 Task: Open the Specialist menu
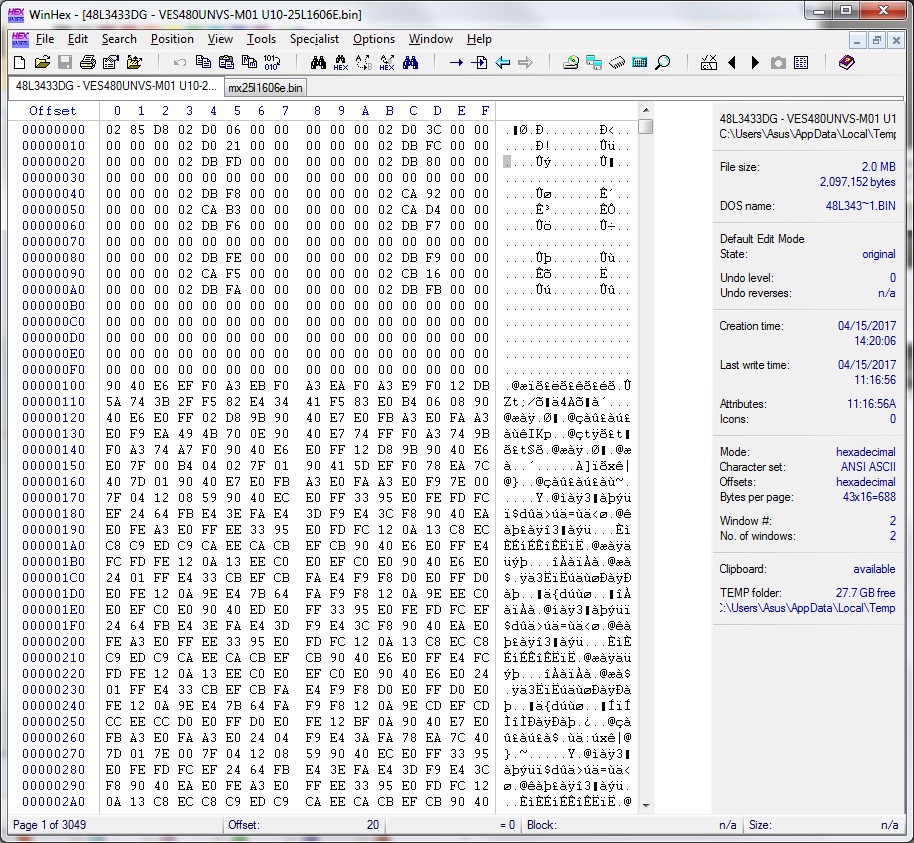click(x=314, y=39)
